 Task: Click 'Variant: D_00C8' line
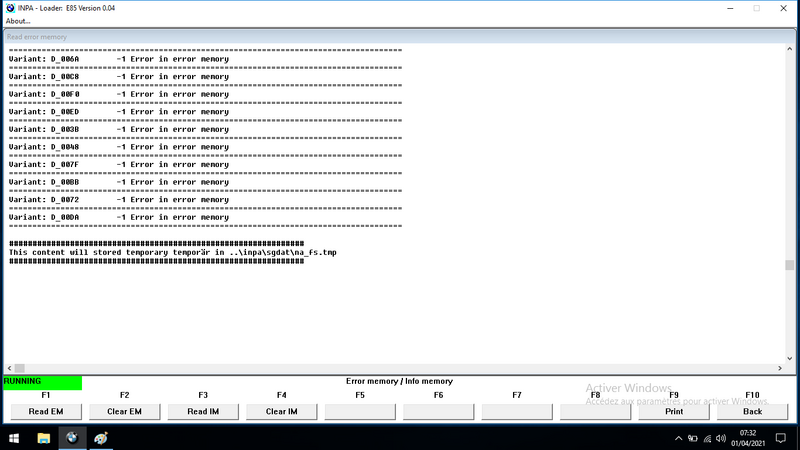[118, 77]
